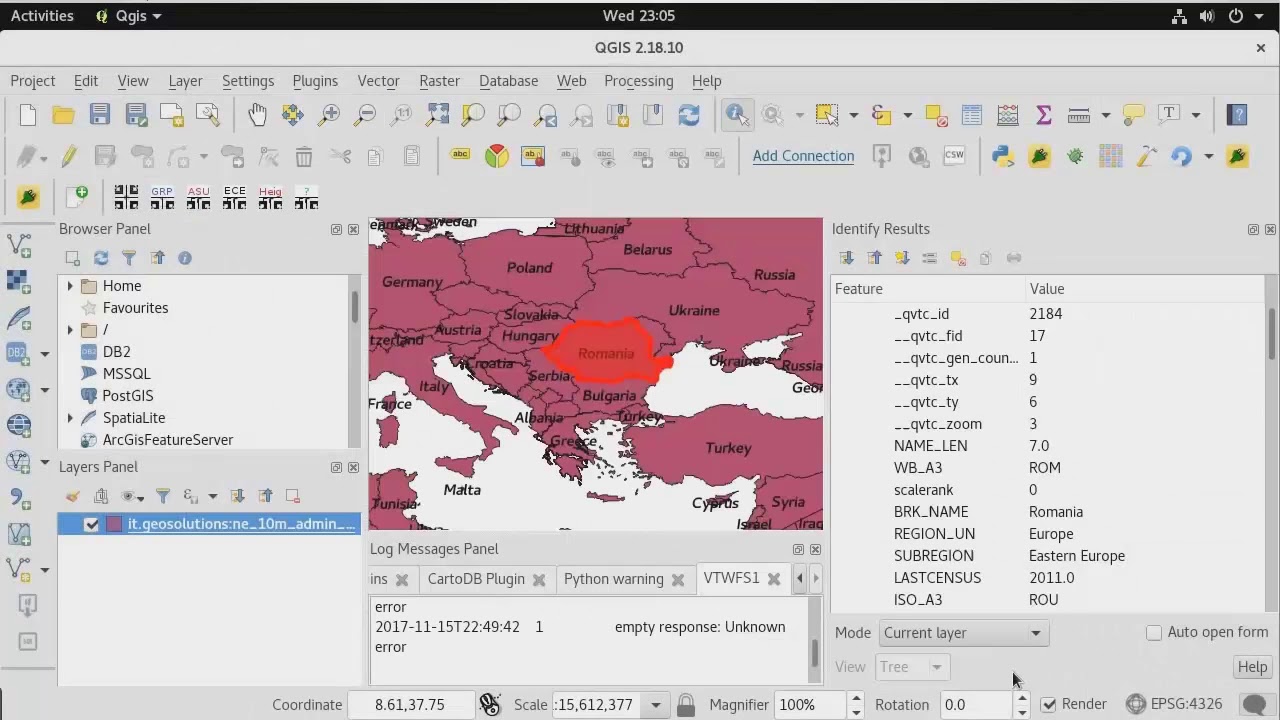Click the Coordinate input field

pos(409,705)
